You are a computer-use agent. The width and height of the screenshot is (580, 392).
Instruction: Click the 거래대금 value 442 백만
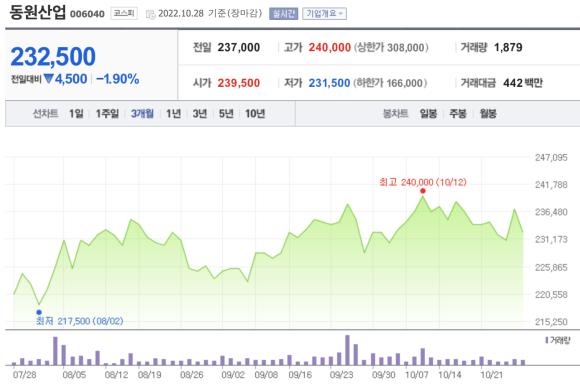[523, 83]
